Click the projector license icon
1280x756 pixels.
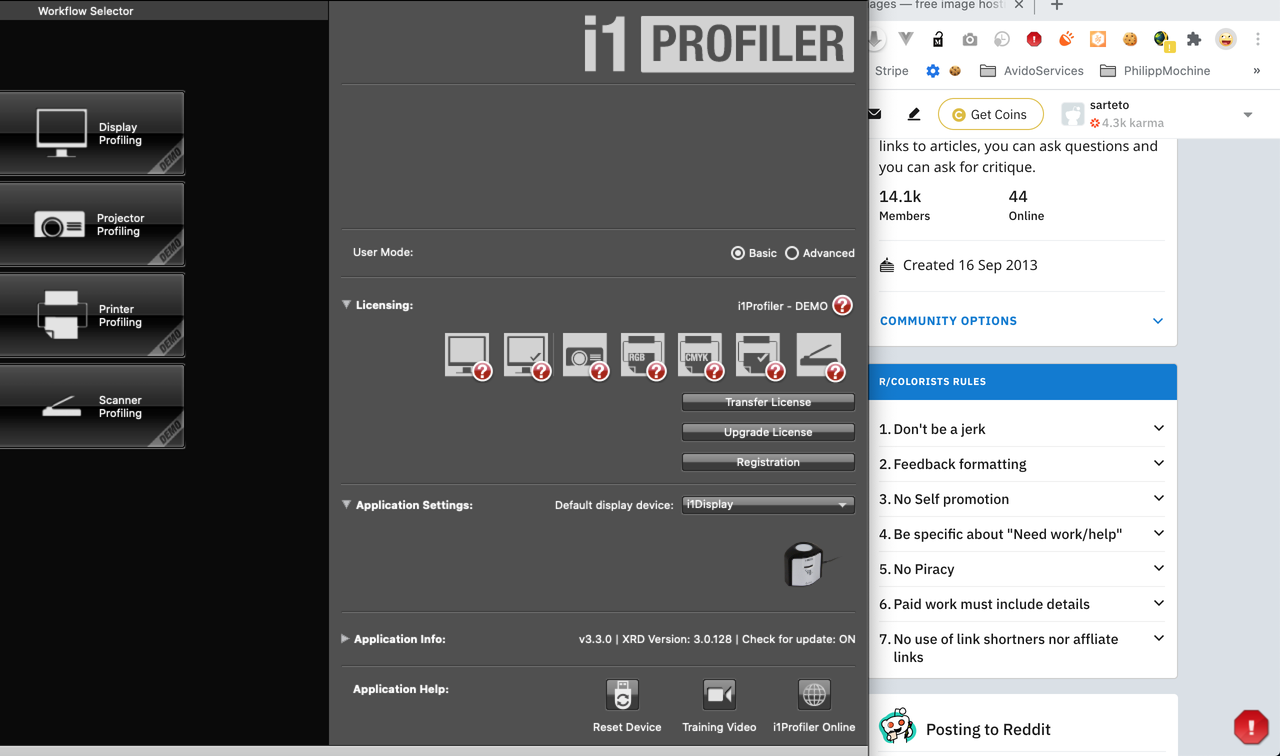585,355
